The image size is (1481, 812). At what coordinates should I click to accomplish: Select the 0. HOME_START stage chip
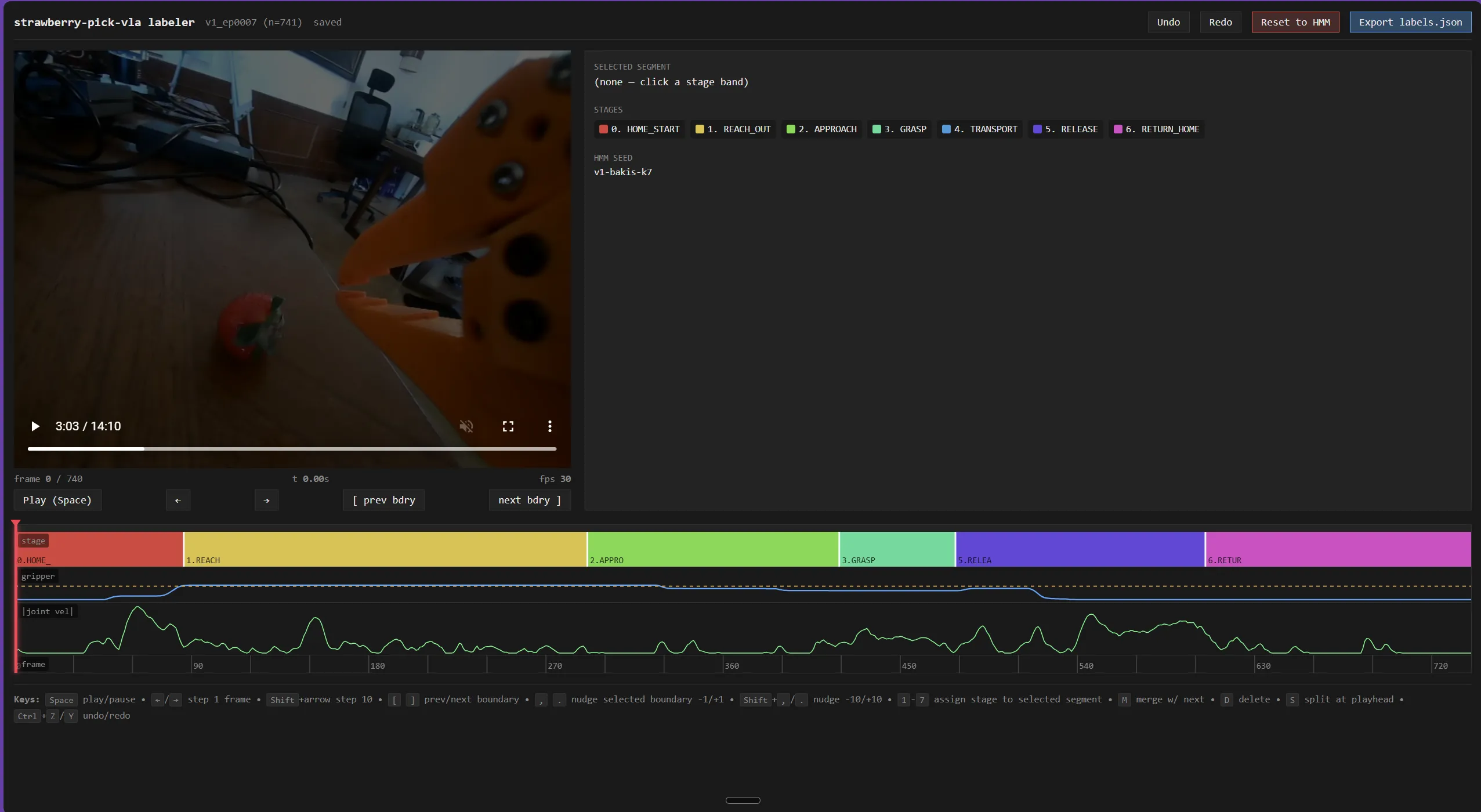(x=639, y=129)
